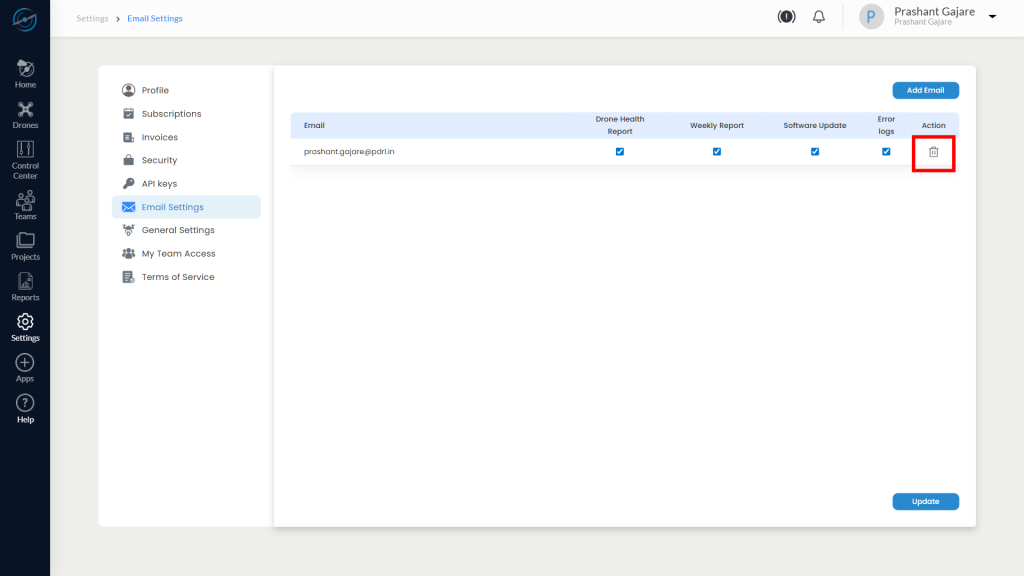Image resolution: width=1024 pixels, height=576 pixels.
Task: Open notifications via the bell icon
Action: [818, 16]
